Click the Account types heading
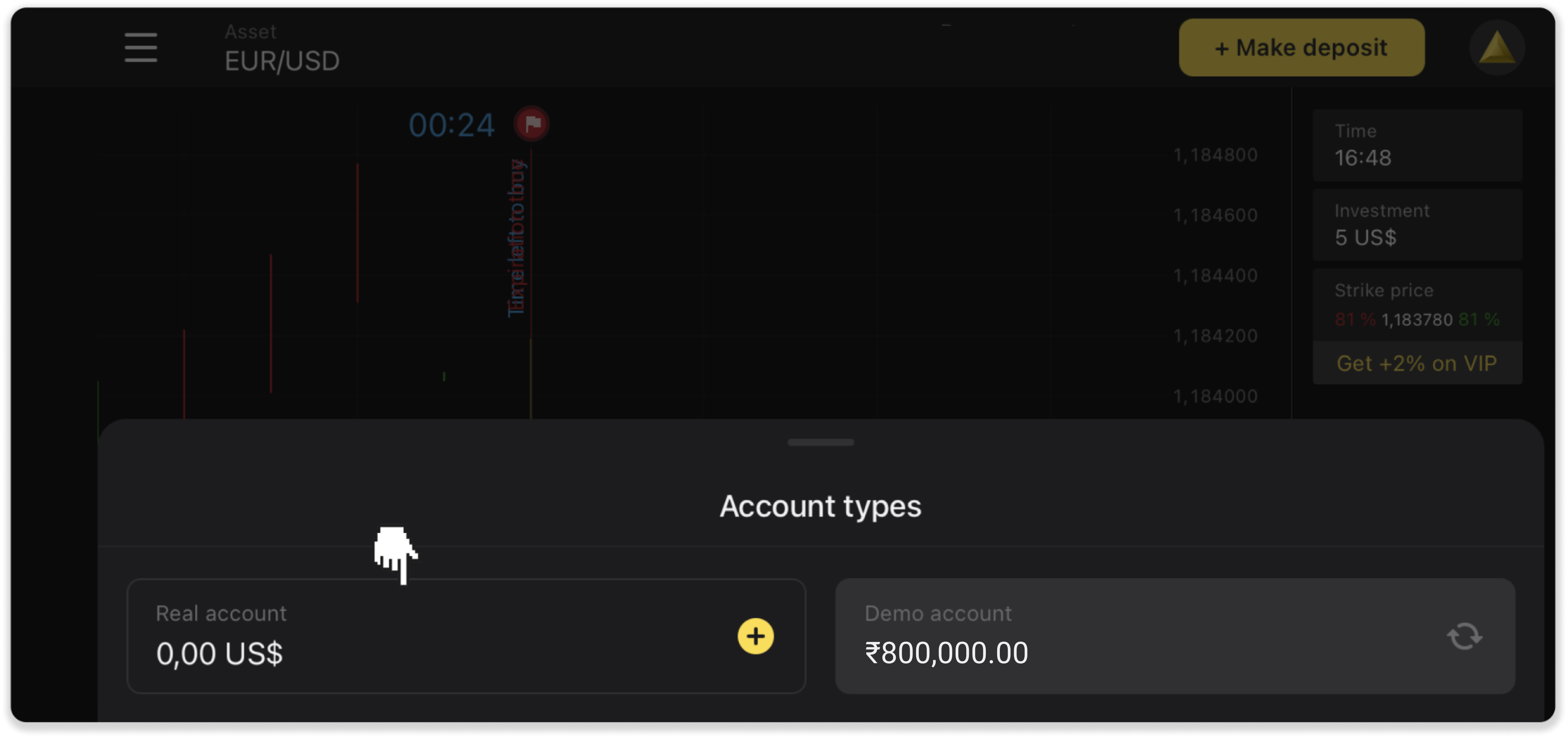The image size is (1568, 738). click(820, 506)
